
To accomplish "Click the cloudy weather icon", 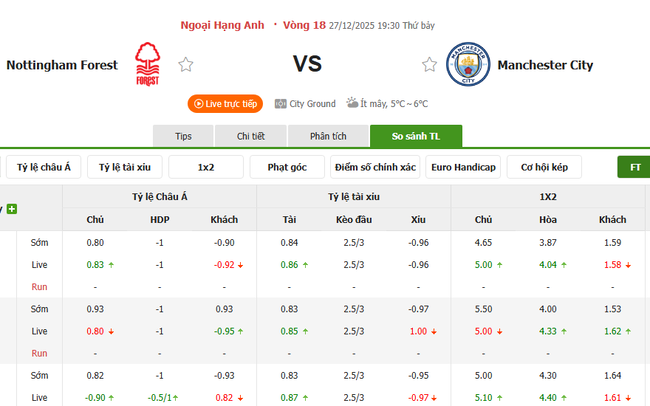I will coord(353,102).
